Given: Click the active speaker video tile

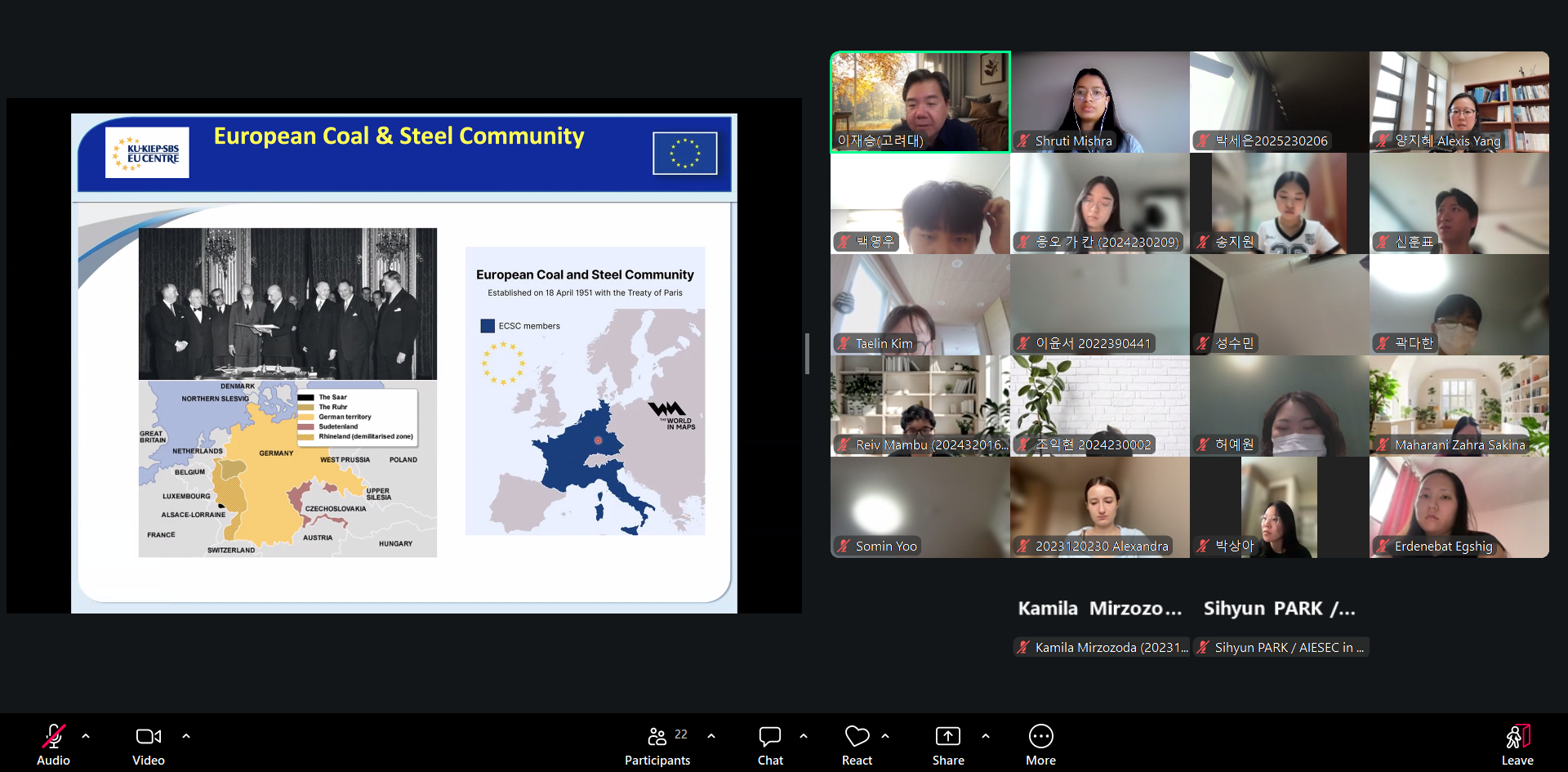Looking at the screenshot, I should click(x=920, y=102).
